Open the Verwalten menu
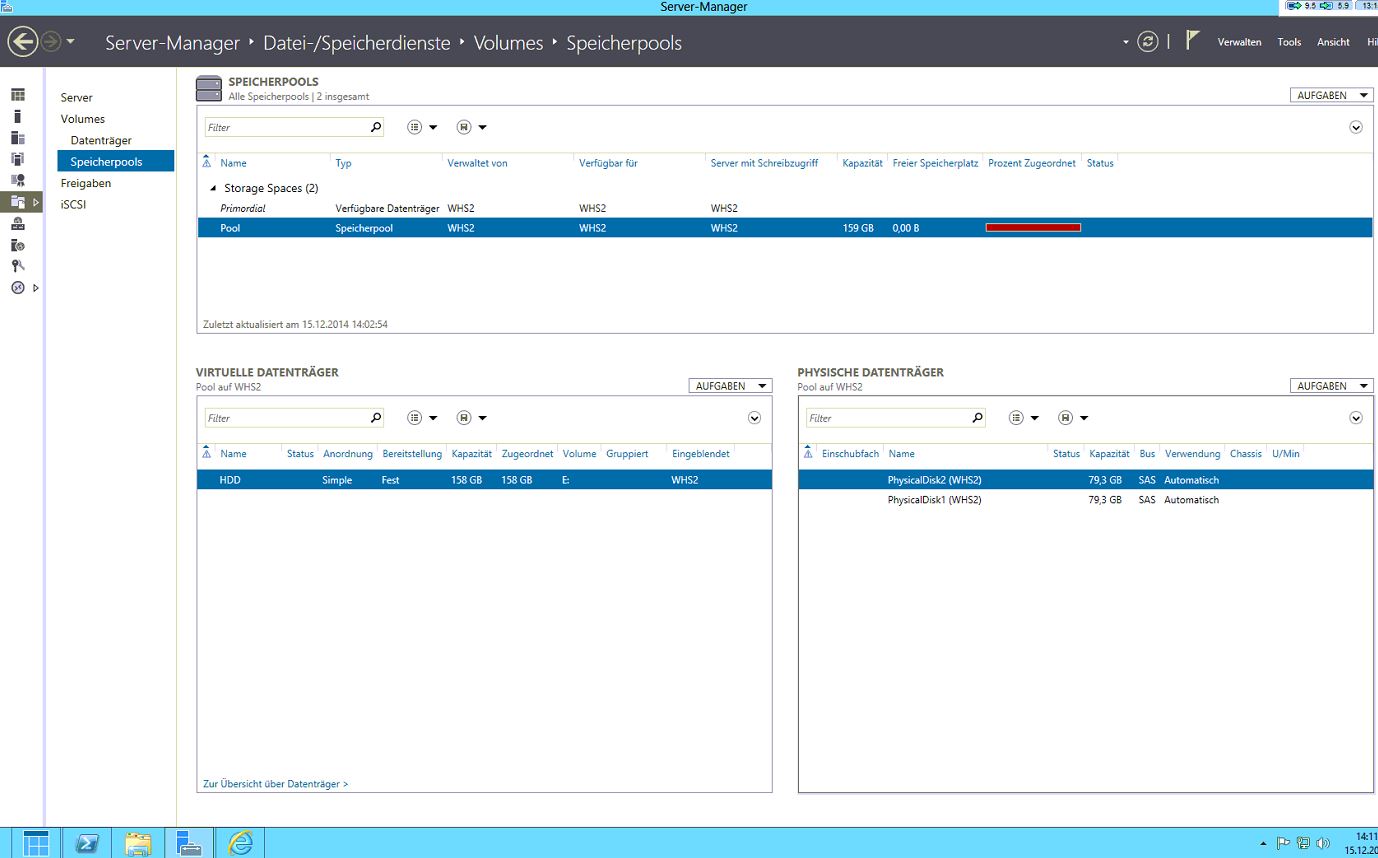The height and width of the screenshot is (858, 1378). point(1239,42)
